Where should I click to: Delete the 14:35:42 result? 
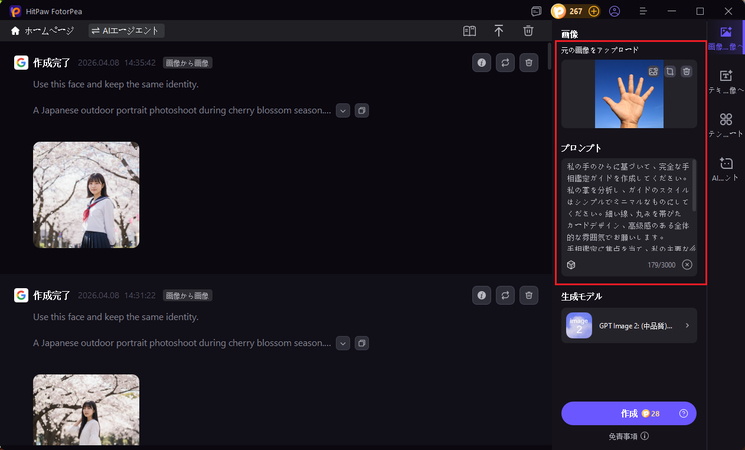(529, 63)
